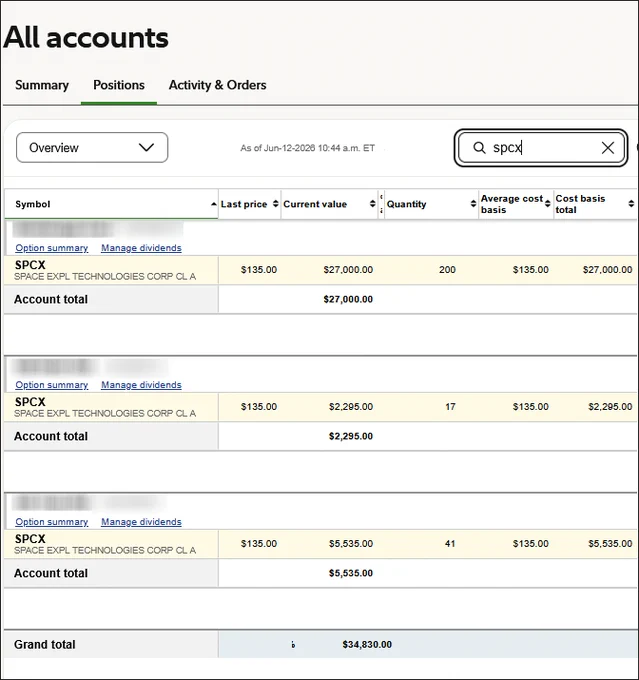This screenshot has height=680, width=639.
Task: Click the Account total value $27,000.00
Action: (348, 299)
